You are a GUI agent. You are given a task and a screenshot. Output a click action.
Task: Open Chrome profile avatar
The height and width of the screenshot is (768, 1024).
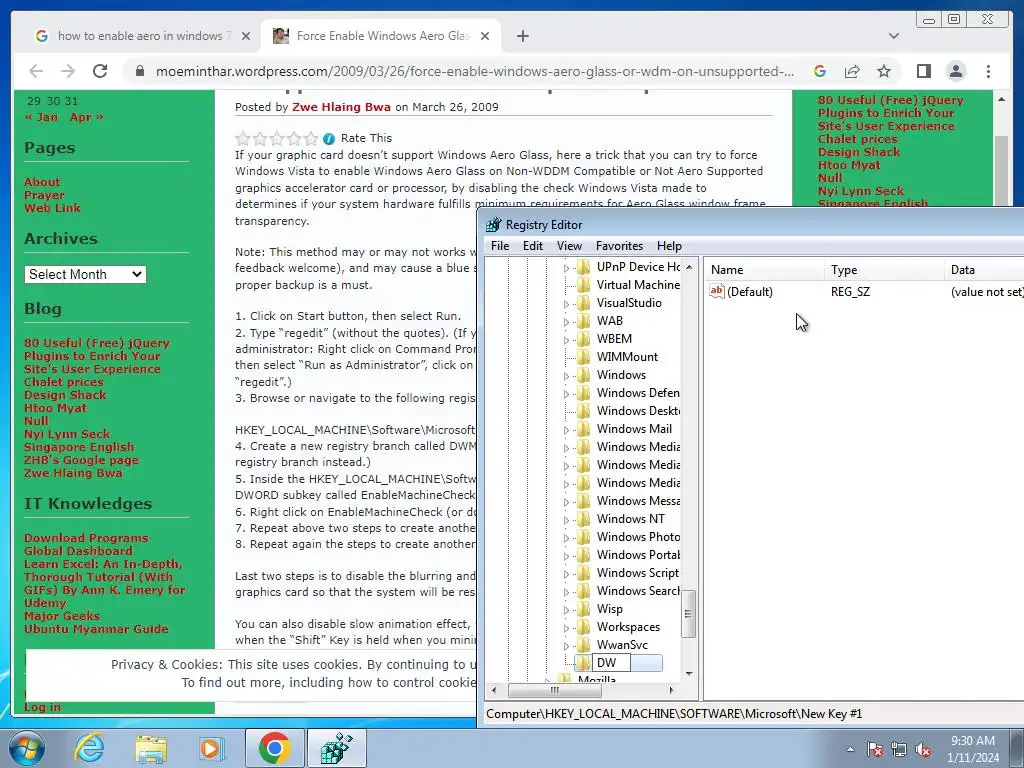click(x=956, y=71)
